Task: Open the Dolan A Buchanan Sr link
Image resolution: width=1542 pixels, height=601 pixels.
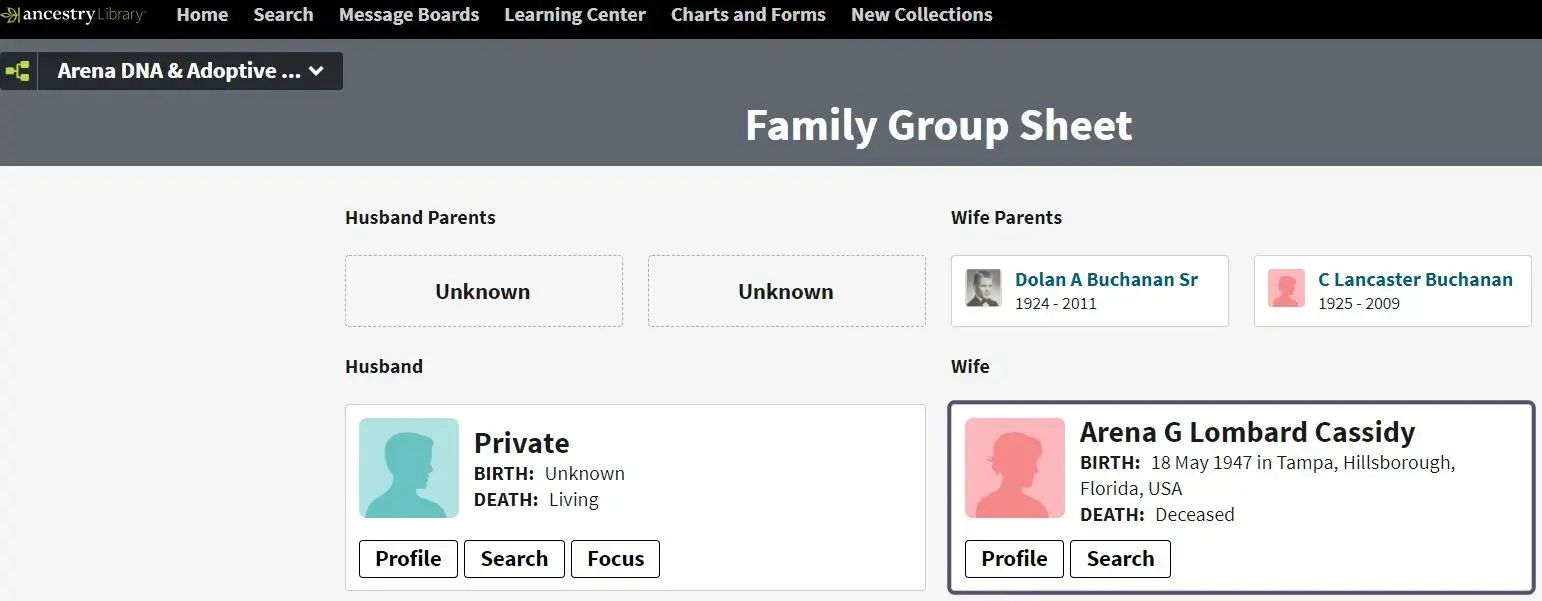Action: tap(1106, 280)
